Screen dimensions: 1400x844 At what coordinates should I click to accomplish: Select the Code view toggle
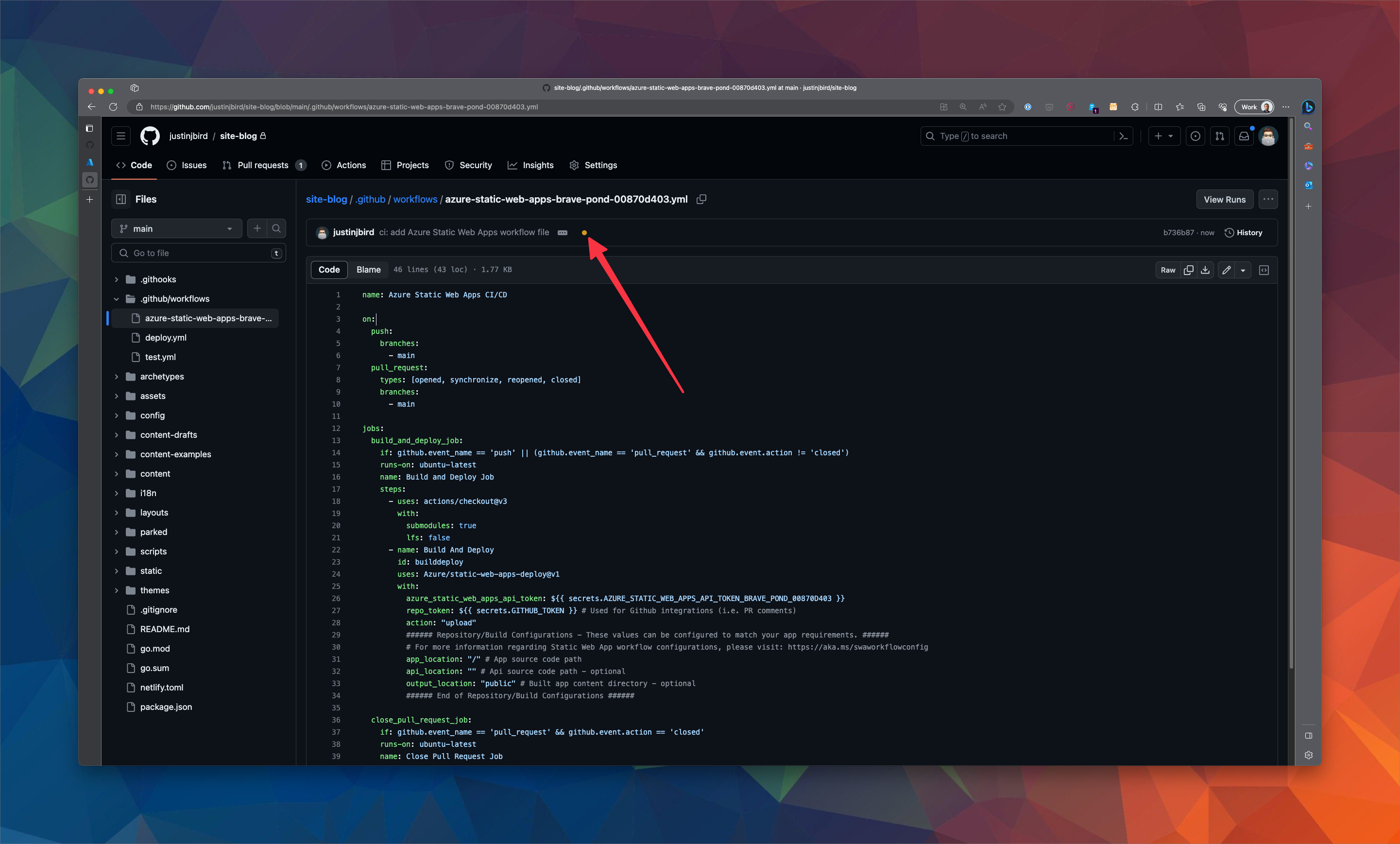(x=329, y=269)
